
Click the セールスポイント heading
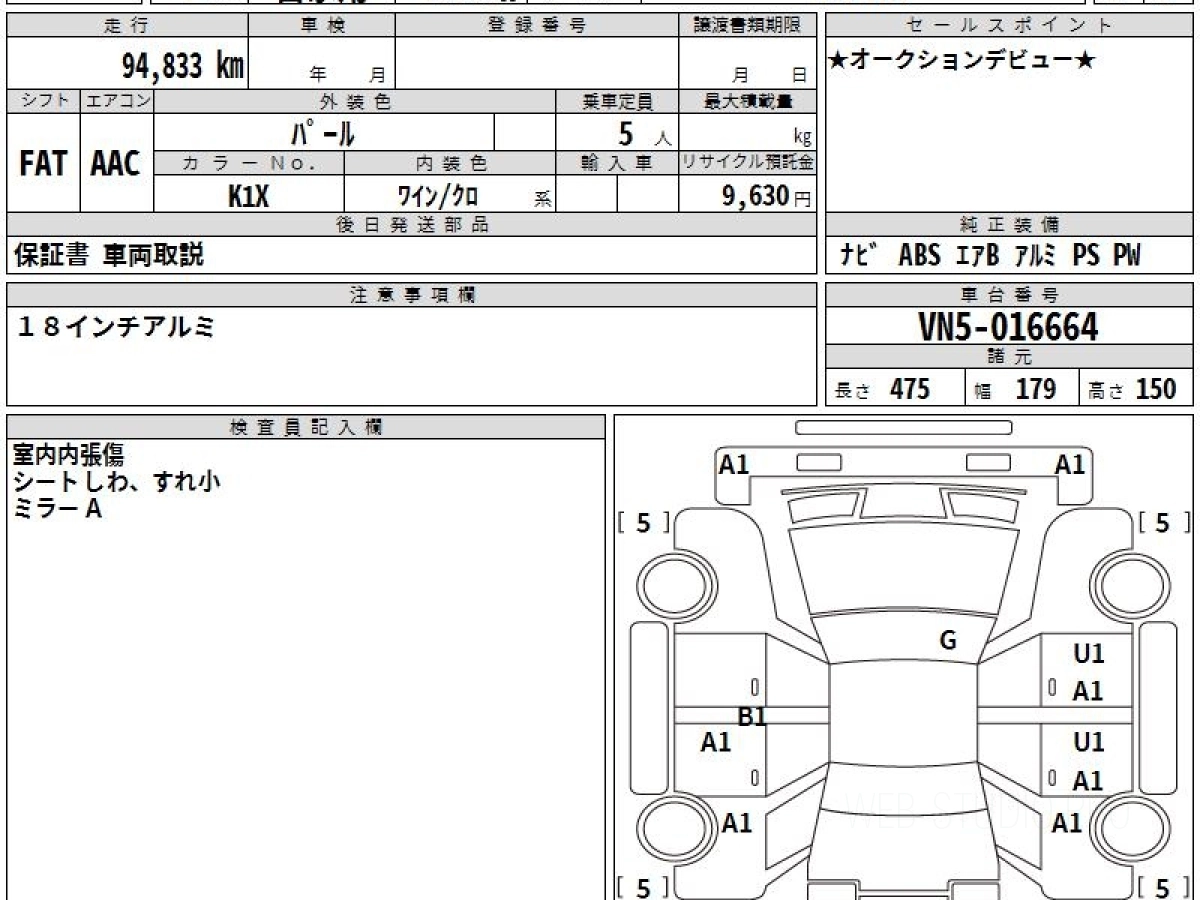coord(1009,26)
